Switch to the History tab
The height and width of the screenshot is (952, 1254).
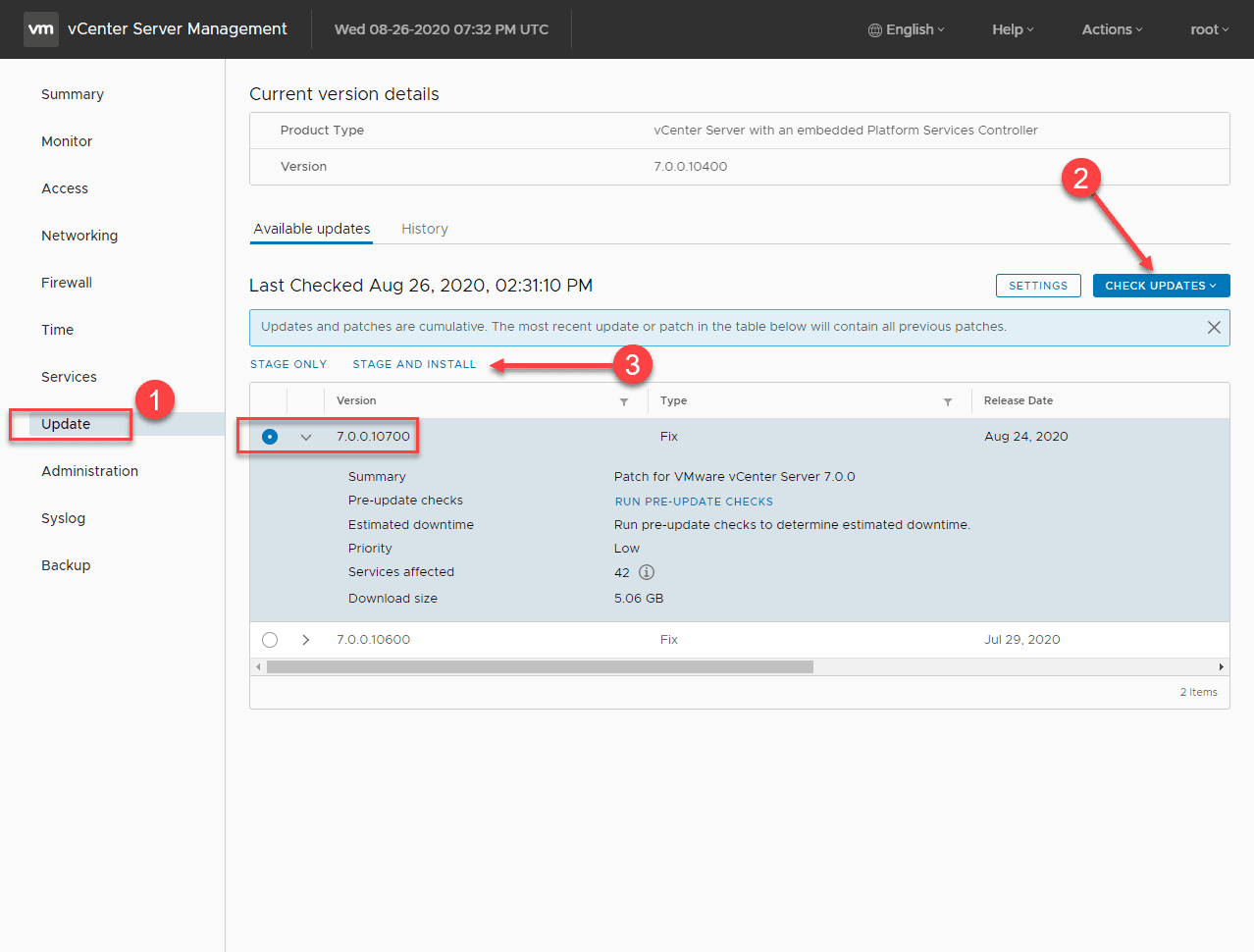[424, 229]
